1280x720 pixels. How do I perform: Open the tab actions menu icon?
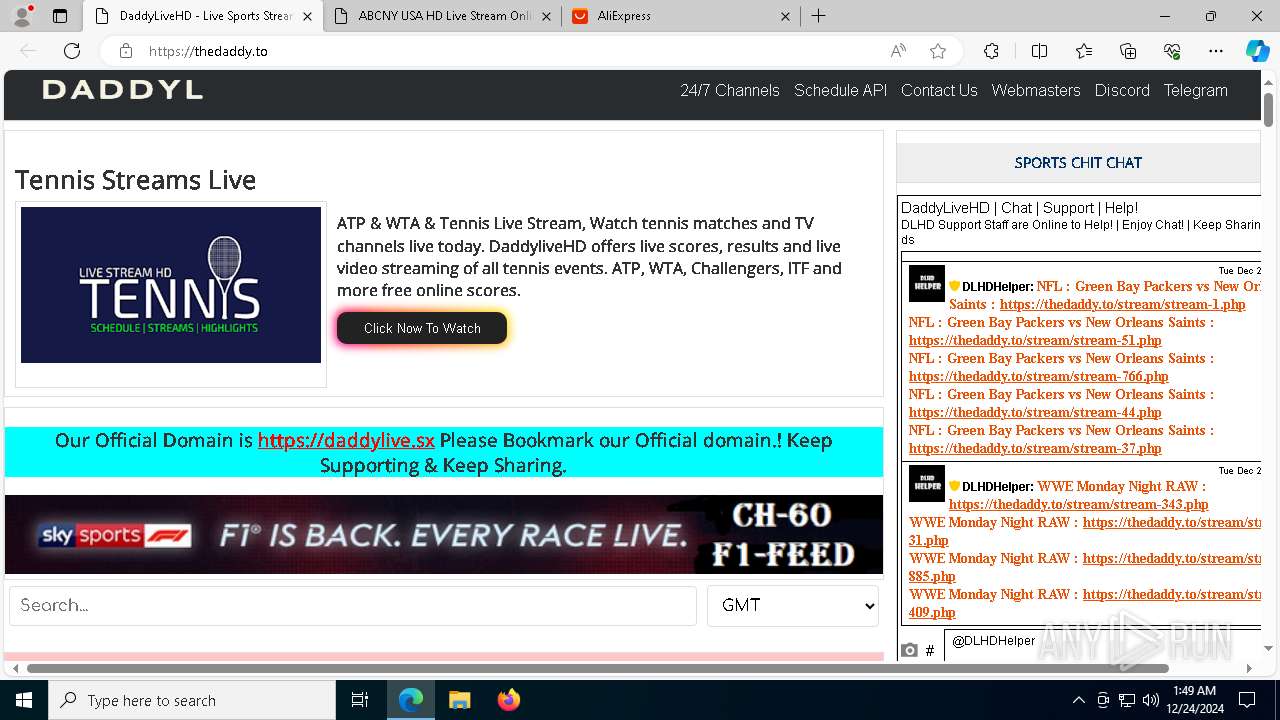[x=60, y=16]
